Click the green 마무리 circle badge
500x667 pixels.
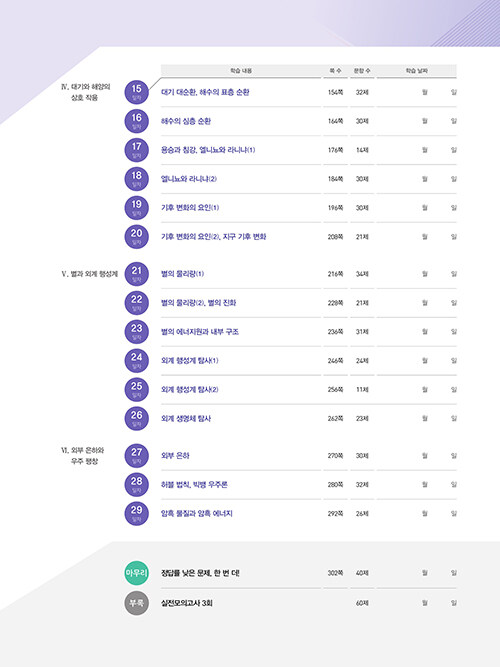pyautogui.click(x=136, y=573)
